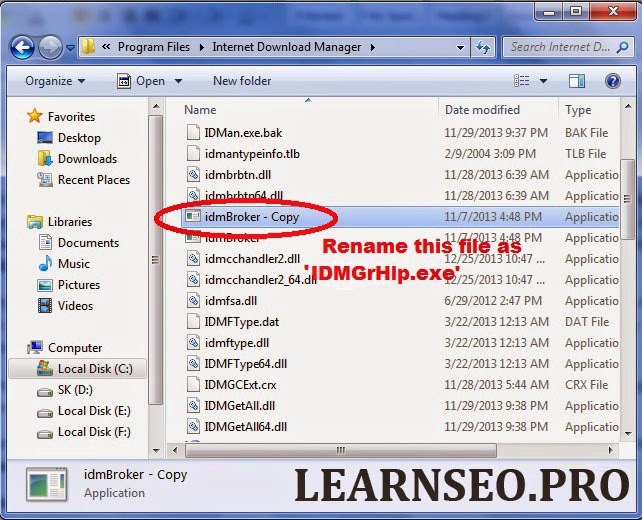The image size is (642, 520).
Task: Open the Videos library
Action: click(x=65, y=306)
